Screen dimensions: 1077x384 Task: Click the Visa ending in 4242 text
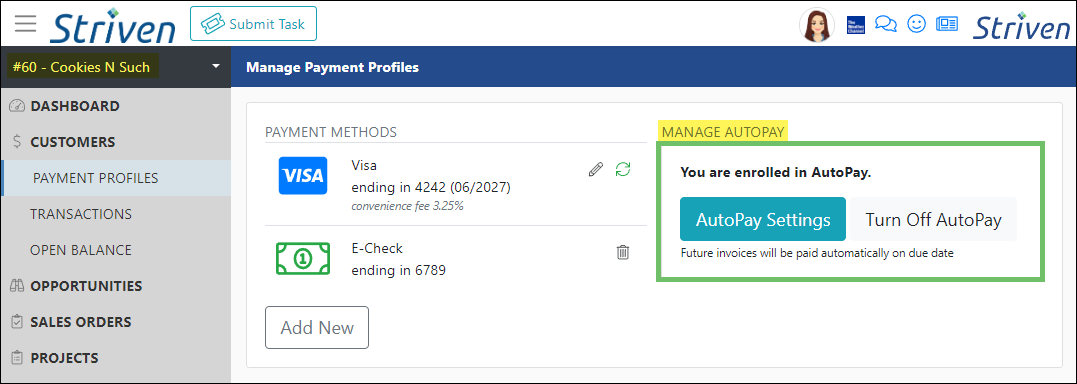[431, 177]
